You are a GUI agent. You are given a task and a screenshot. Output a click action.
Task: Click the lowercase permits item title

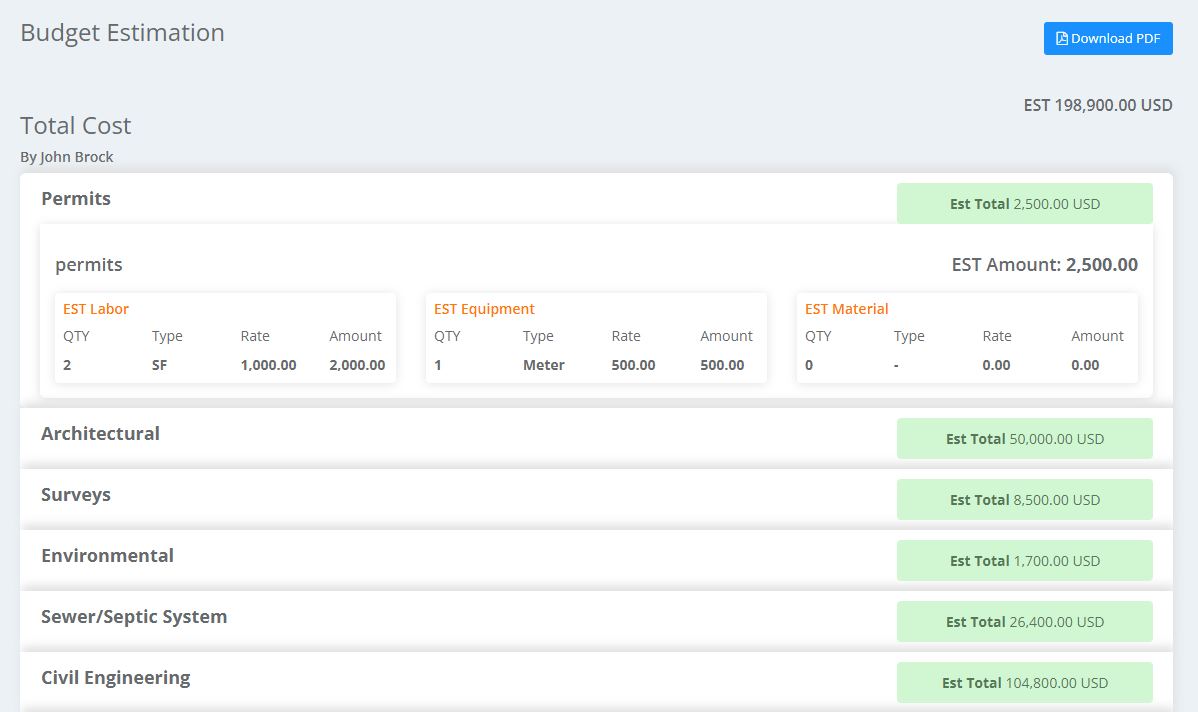tap(89, 265)
